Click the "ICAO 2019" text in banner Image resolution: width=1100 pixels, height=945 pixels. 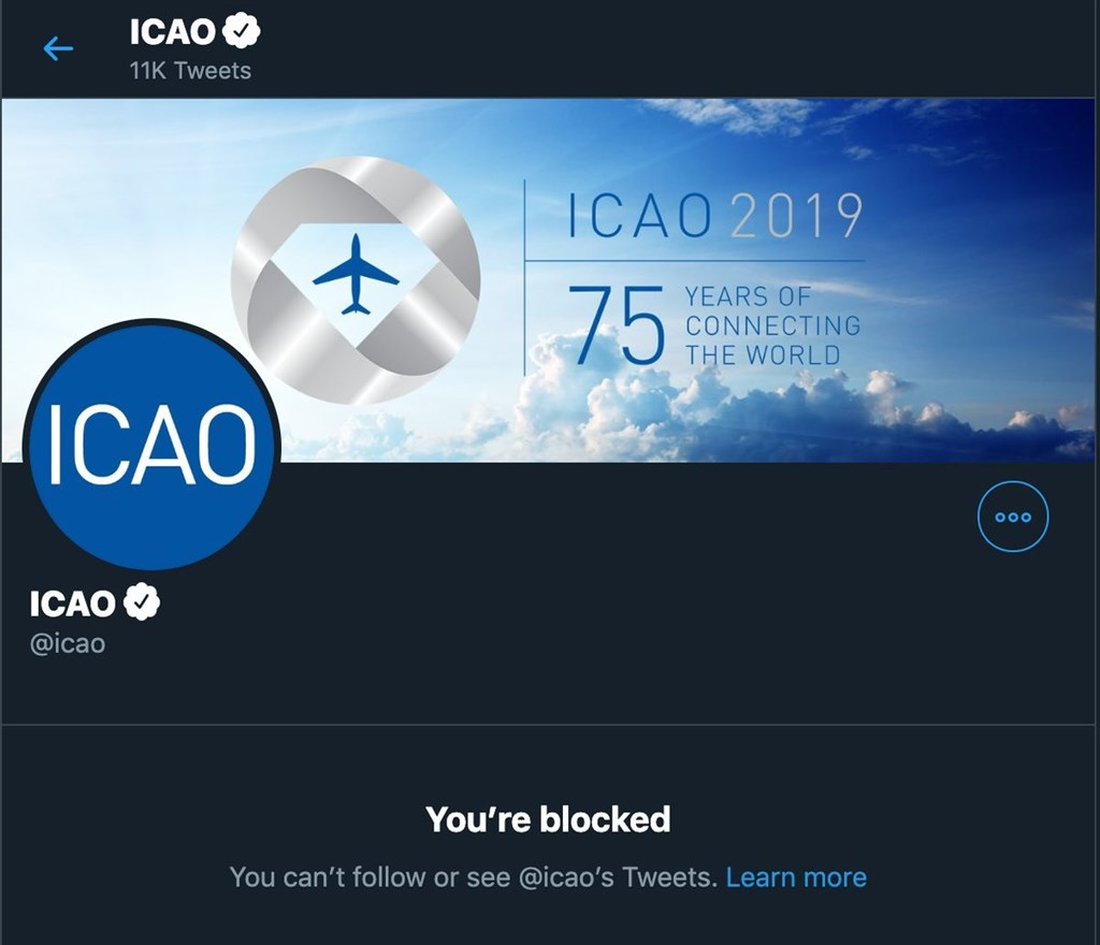714,216
